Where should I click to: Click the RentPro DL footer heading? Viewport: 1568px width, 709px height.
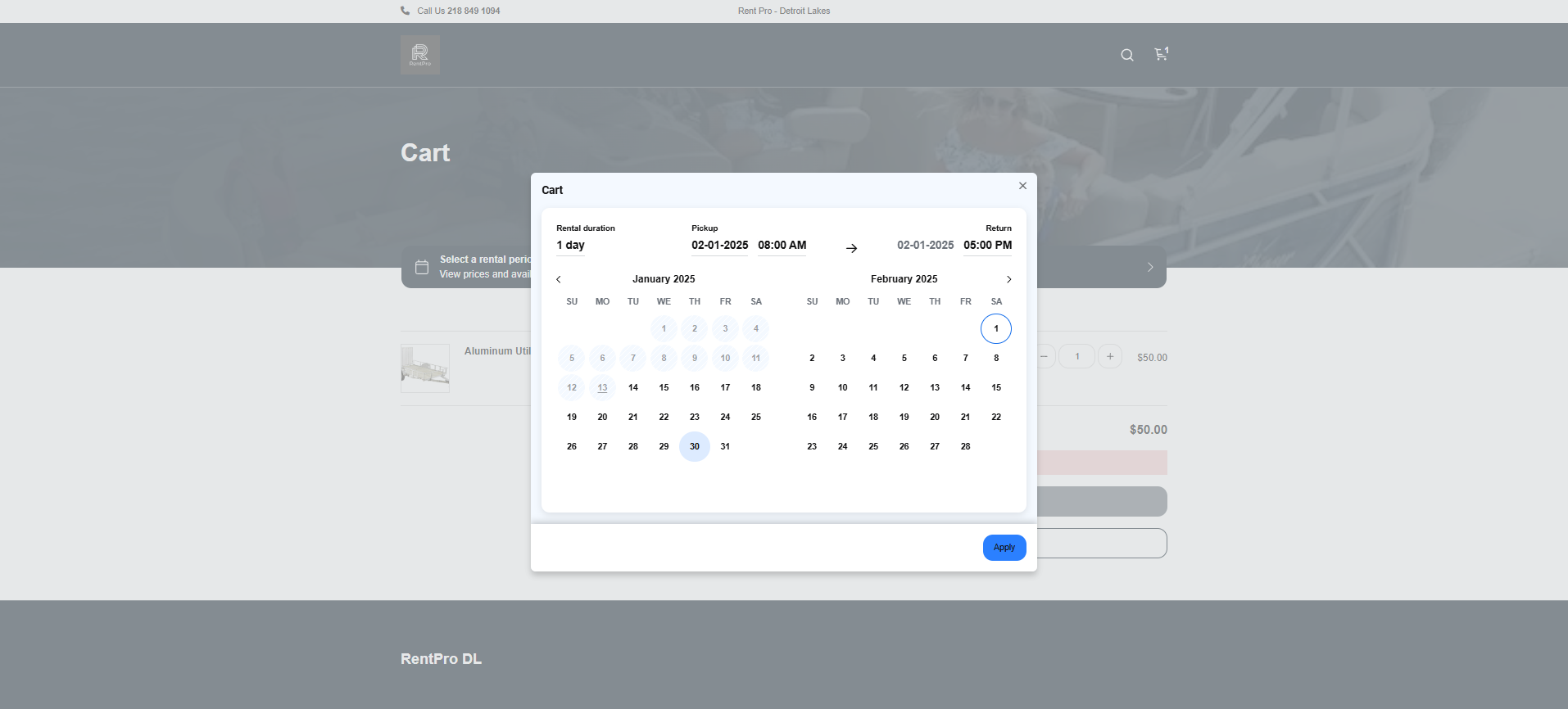[x=441, y=659]
